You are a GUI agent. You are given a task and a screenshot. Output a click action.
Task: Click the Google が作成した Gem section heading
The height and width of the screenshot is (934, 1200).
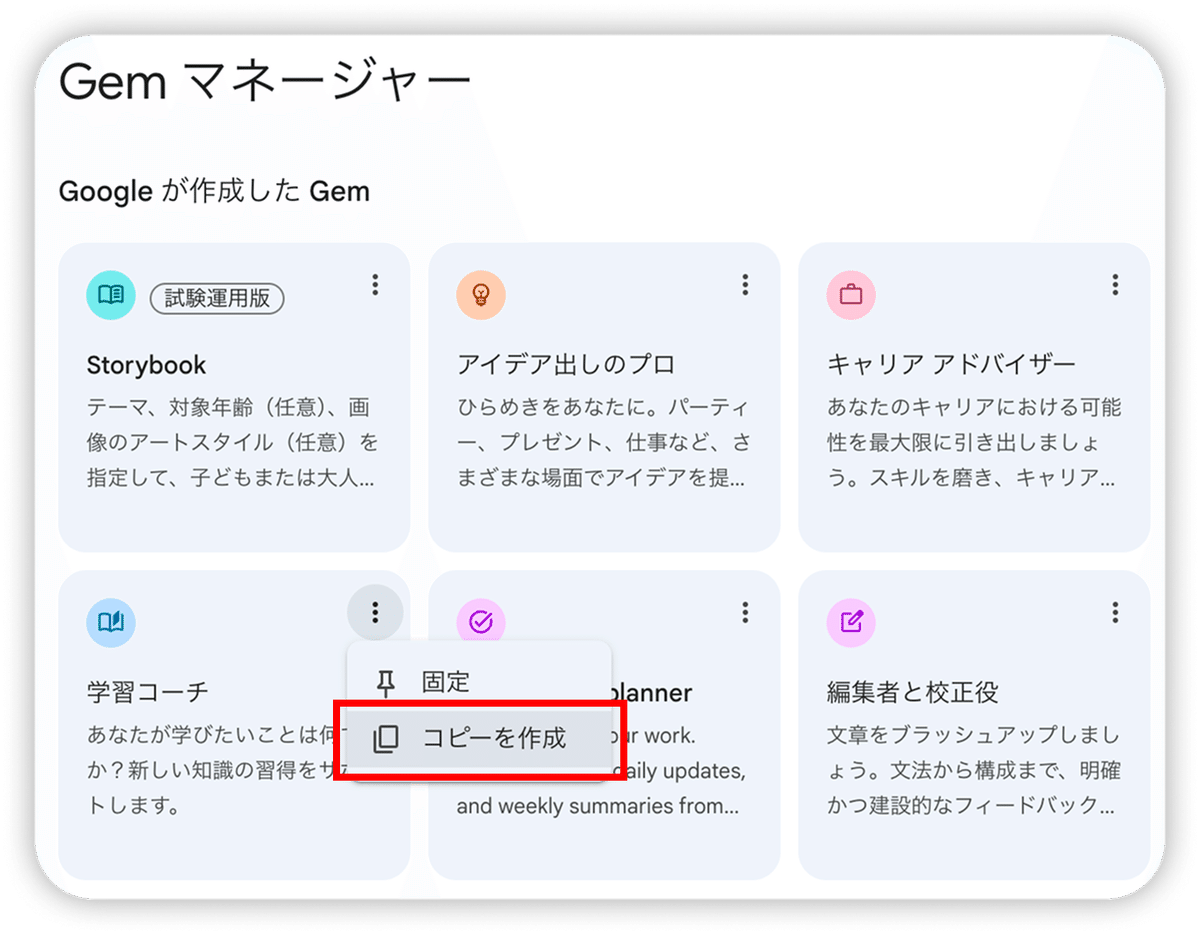(x=214, y=191)
